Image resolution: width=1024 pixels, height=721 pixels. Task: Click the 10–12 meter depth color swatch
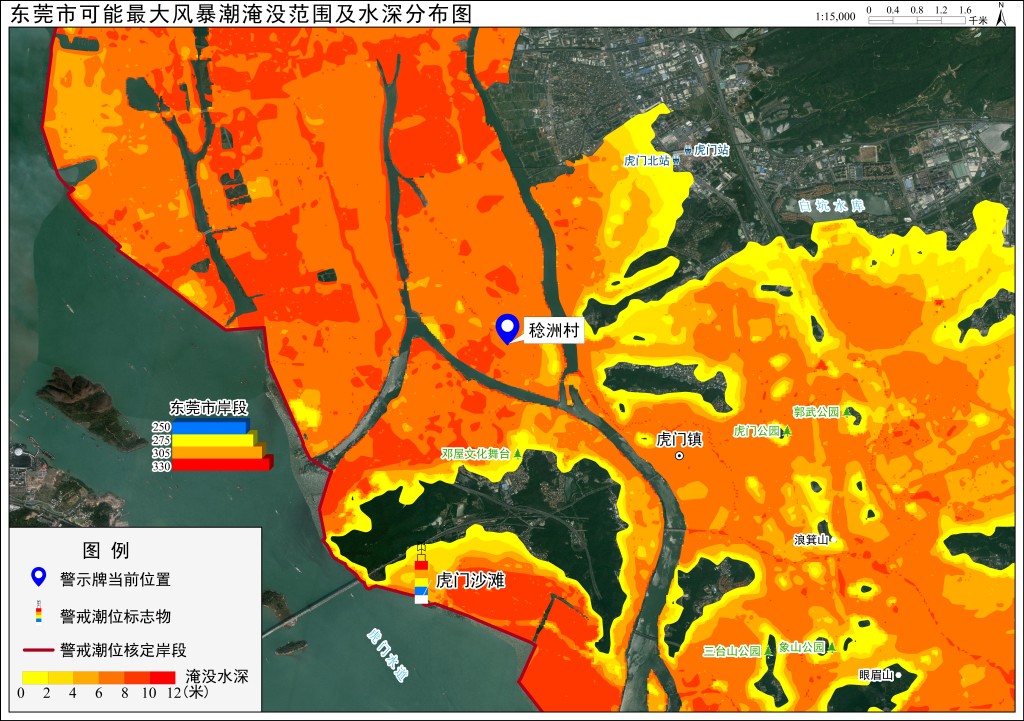(163, 677)
